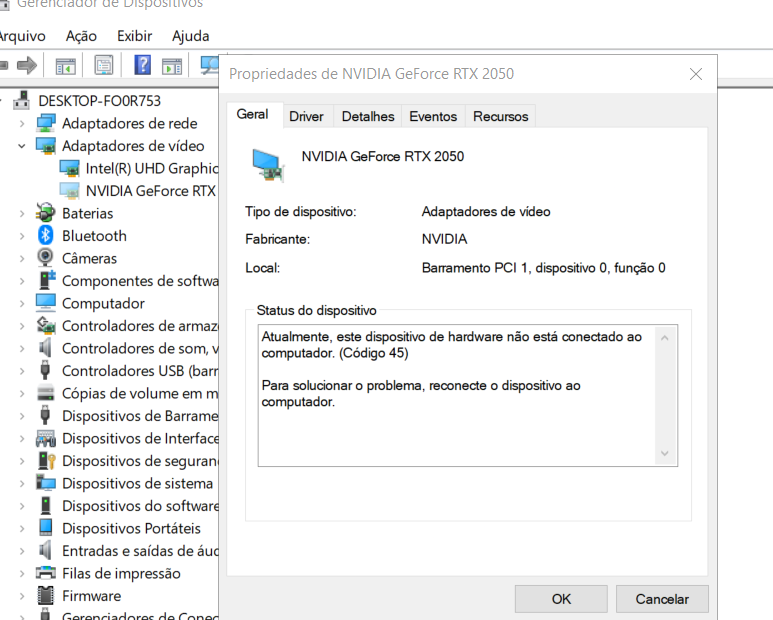Expand the Computador node
Screen dimensions: 773x620
pyautogui.click(x=22, y=304)
